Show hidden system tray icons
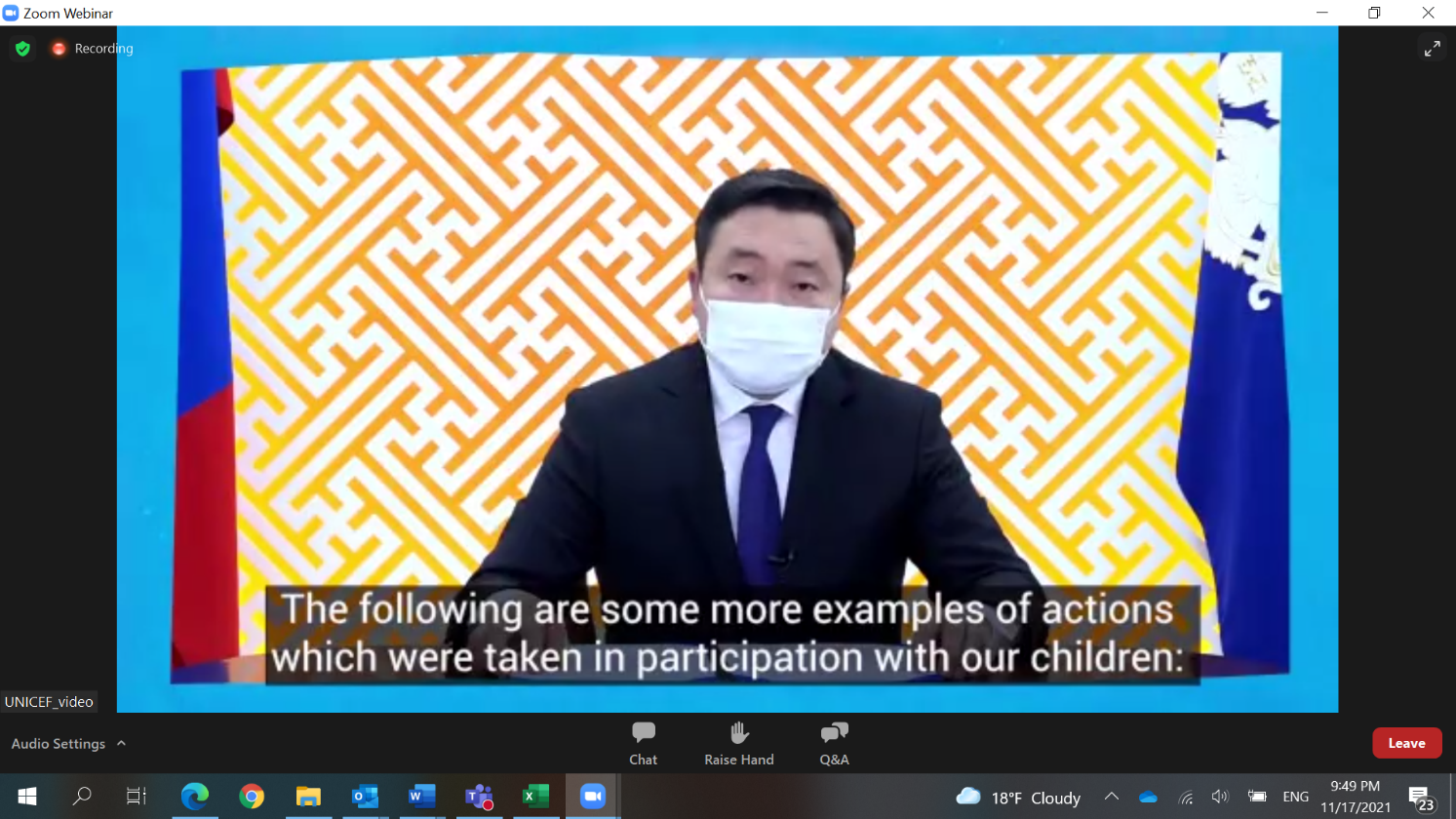 coord(1111,797)
